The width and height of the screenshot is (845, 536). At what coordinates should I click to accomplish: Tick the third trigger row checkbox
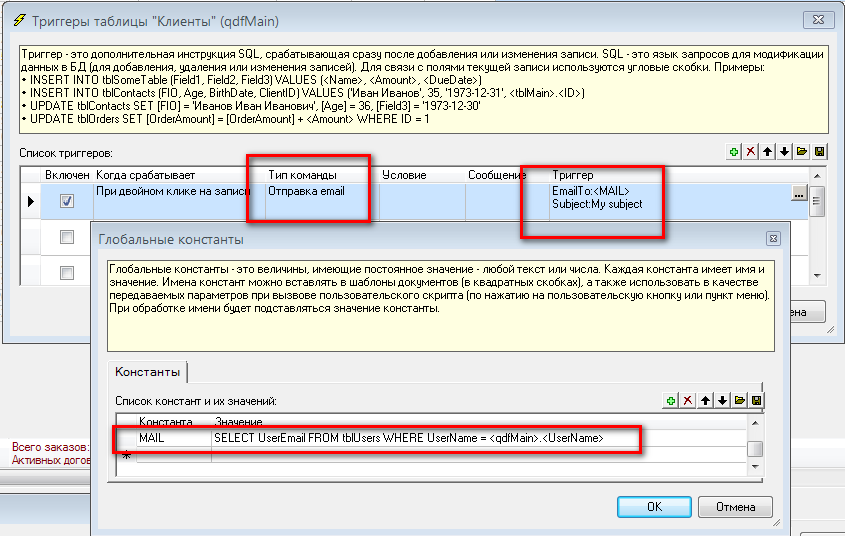[x=67, y=272]
